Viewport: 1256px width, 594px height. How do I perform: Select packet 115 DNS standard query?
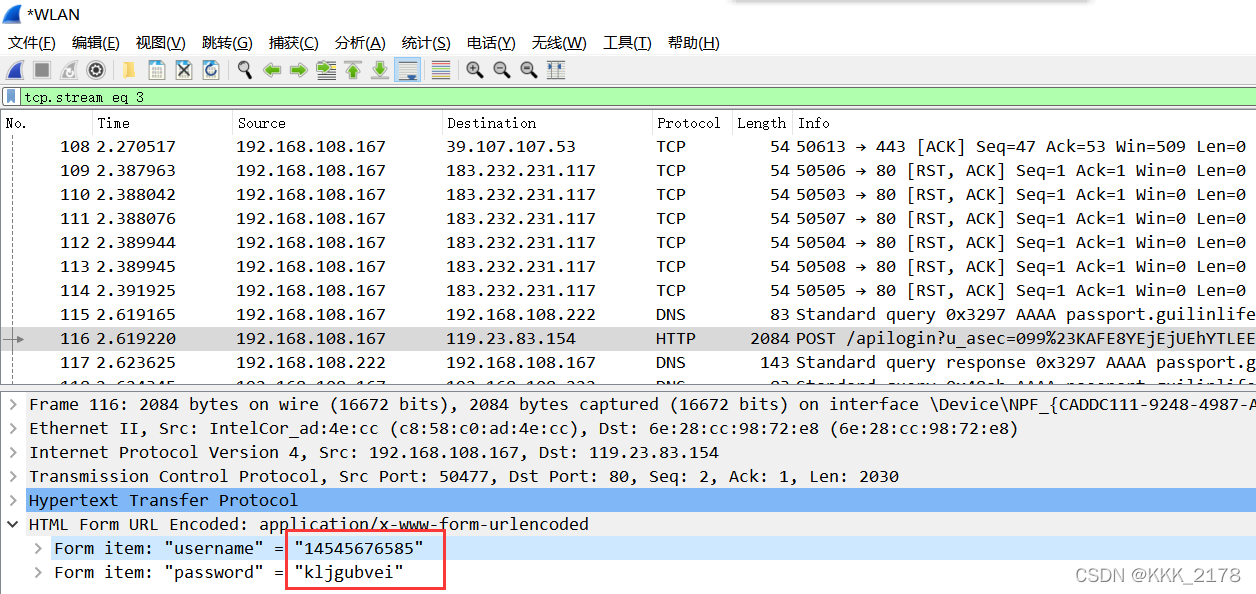pyautogui.click(x=628, y=315)
